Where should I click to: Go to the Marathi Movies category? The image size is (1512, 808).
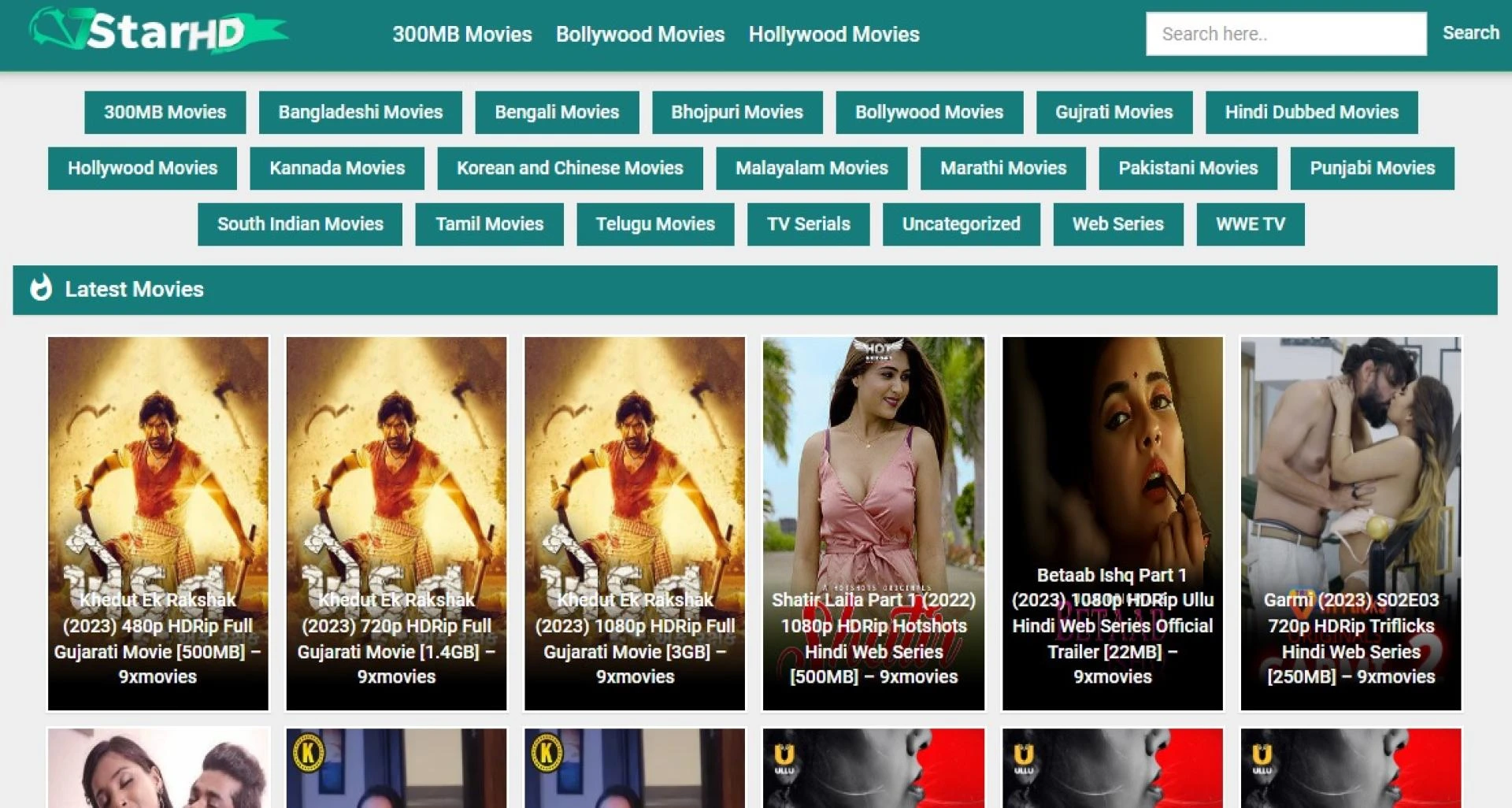1003,168
